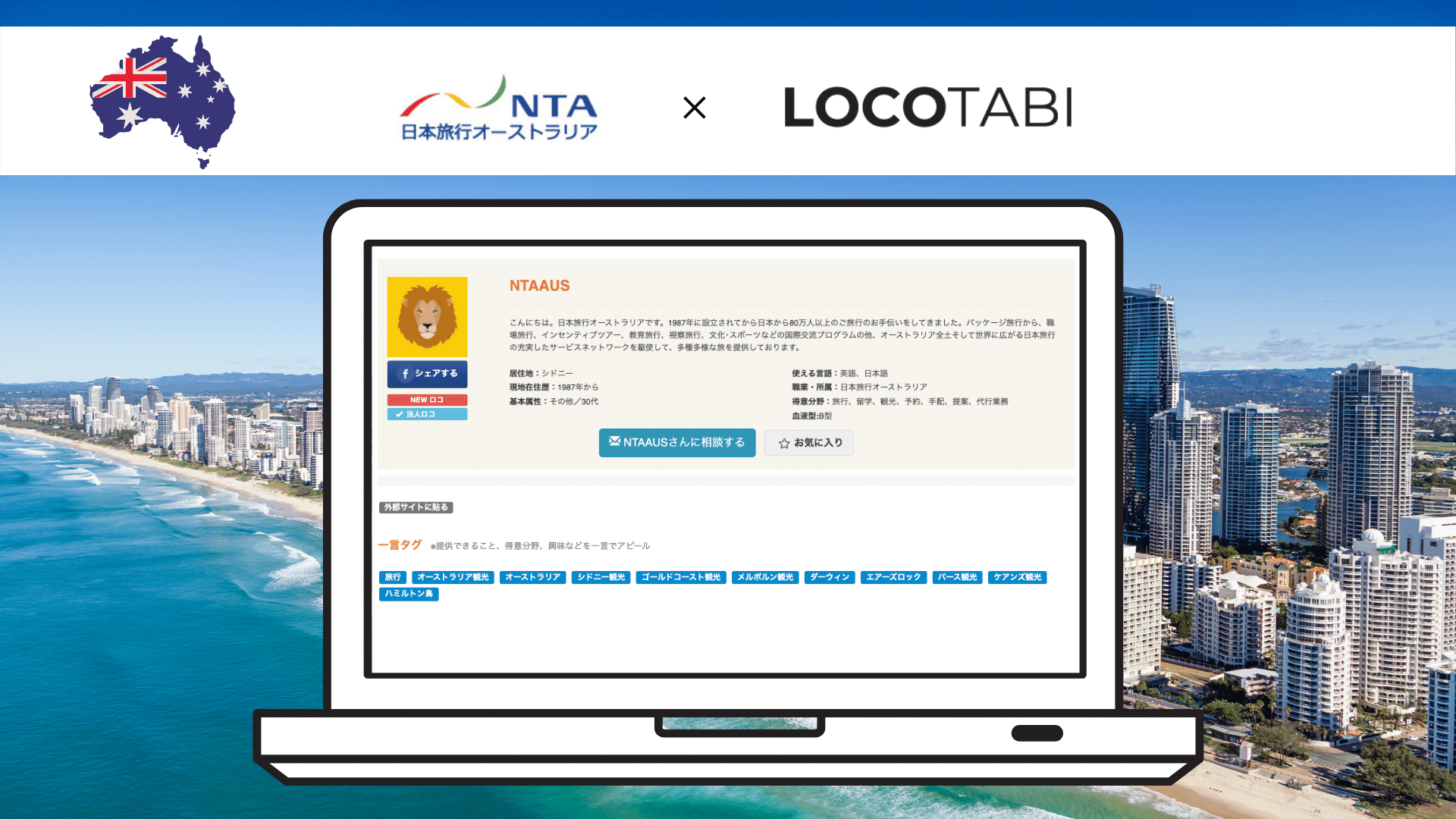The image size is (1456, 819).
Task: Click the NTA 日本旅行オーストラリア logo
Action: click(x=500, y=107)
